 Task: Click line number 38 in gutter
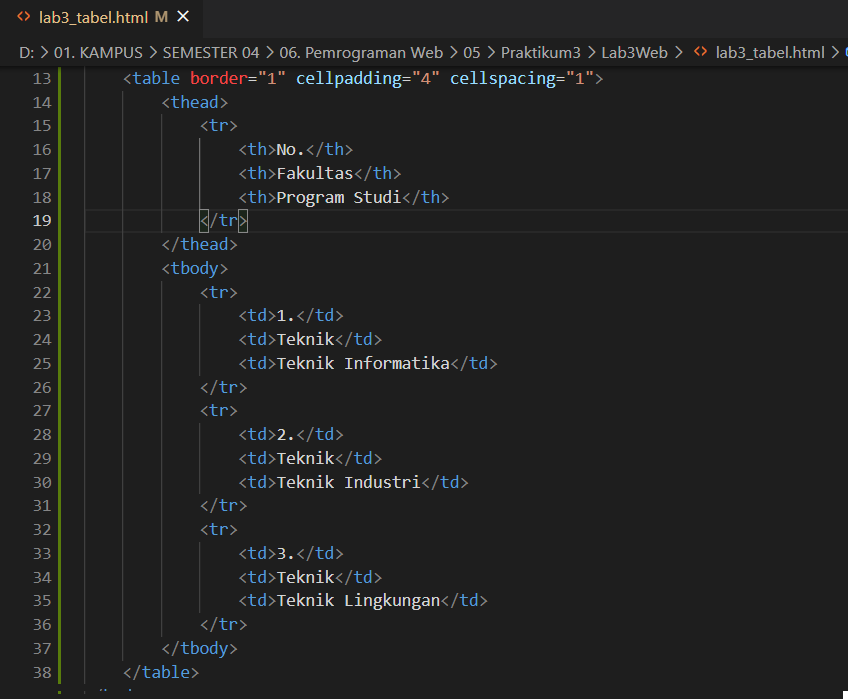pos(42,672)
